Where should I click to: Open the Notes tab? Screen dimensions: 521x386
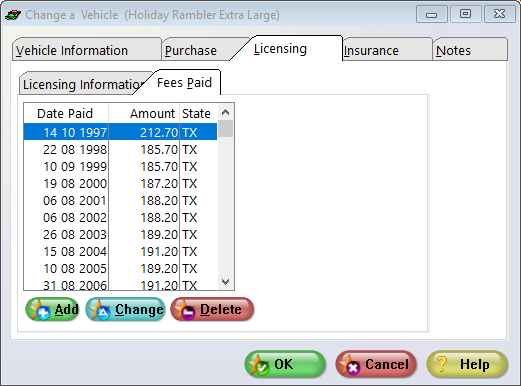coord(470,49)
